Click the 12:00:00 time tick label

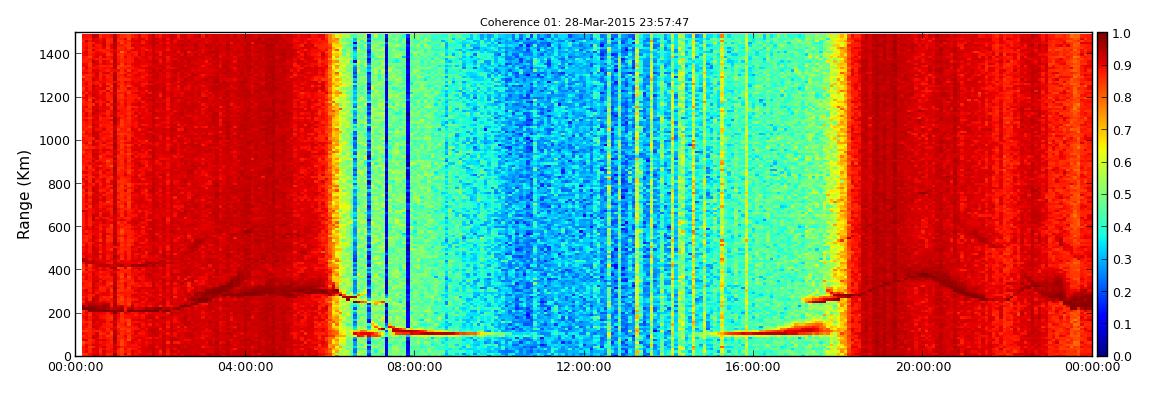(584, 367)
